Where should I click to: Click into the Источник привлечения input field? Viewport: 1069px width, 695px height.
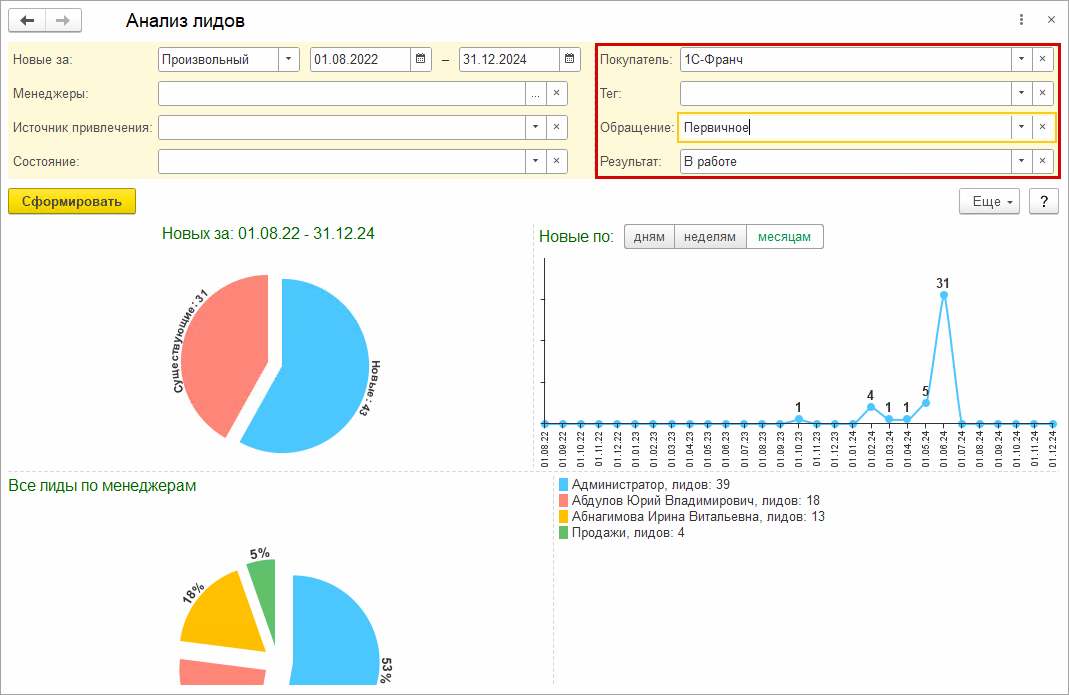click(342, 128)
